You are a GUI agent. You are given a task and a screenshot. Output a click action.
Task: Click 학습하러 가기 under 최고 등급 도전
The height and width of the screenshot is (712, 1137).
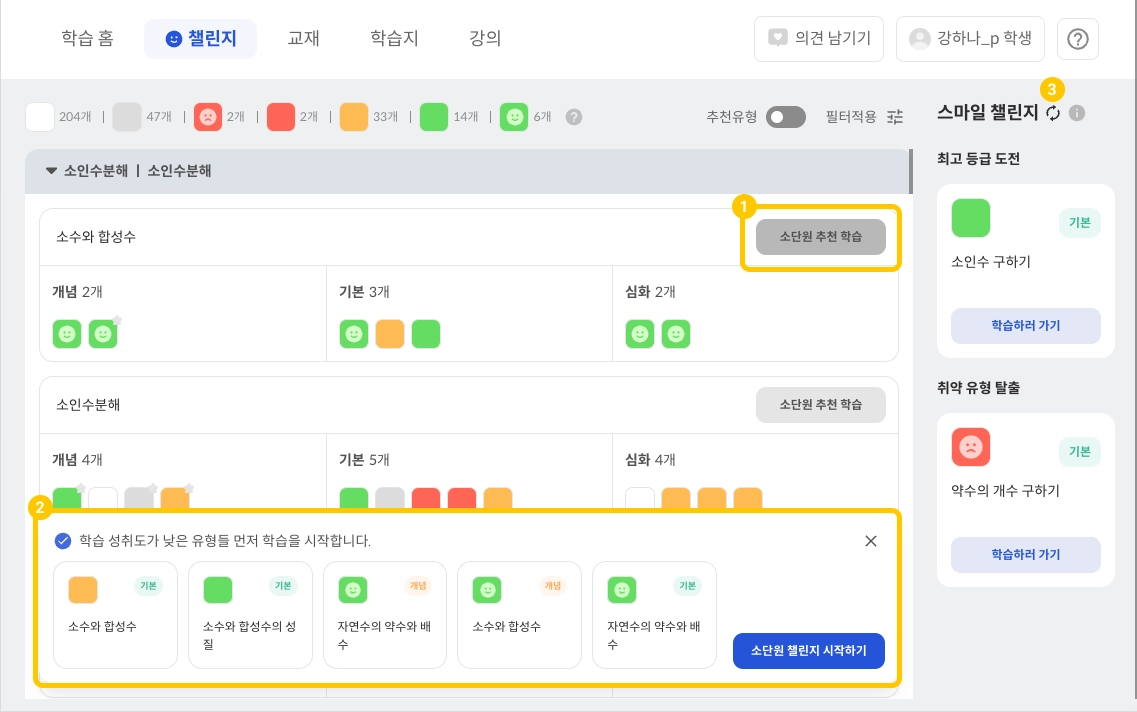pyautogui.click(x=1025, y=326)
